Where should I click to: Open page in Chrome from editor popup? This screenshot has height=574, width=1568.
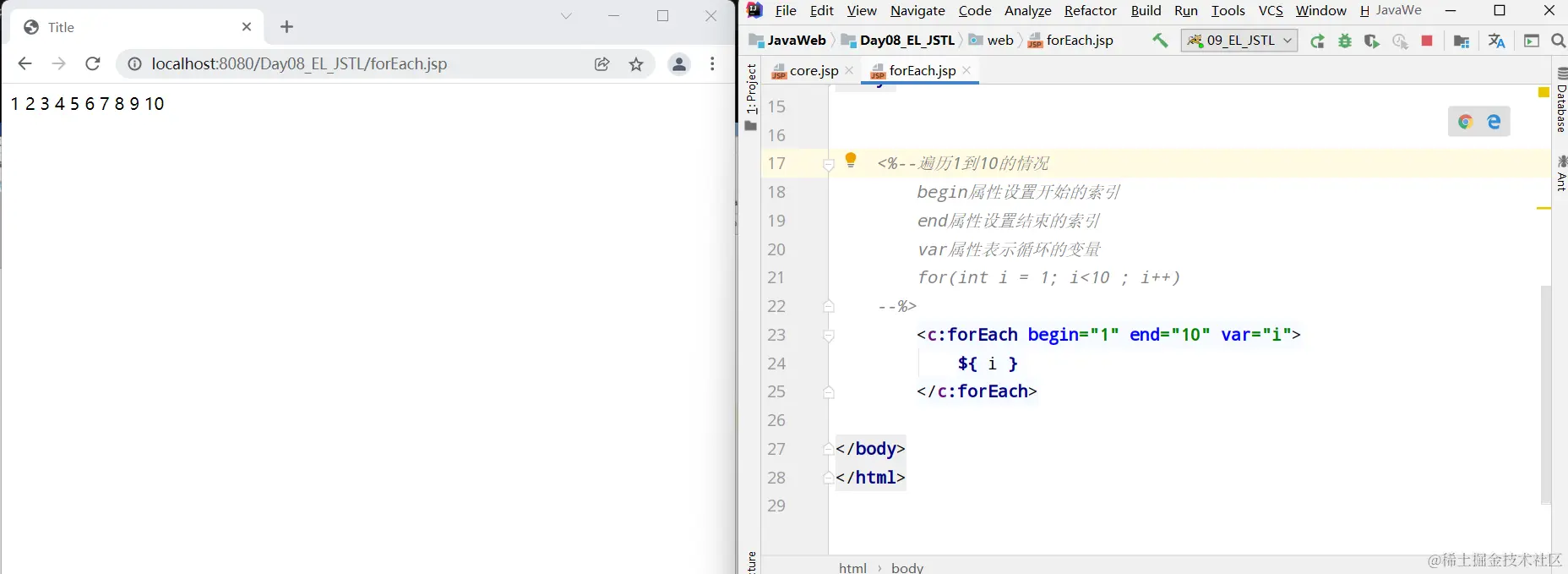(1465, 122)
